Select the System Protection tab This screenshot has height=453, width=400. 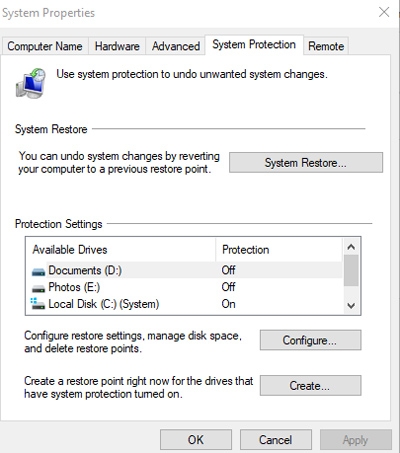click(254, 44)
